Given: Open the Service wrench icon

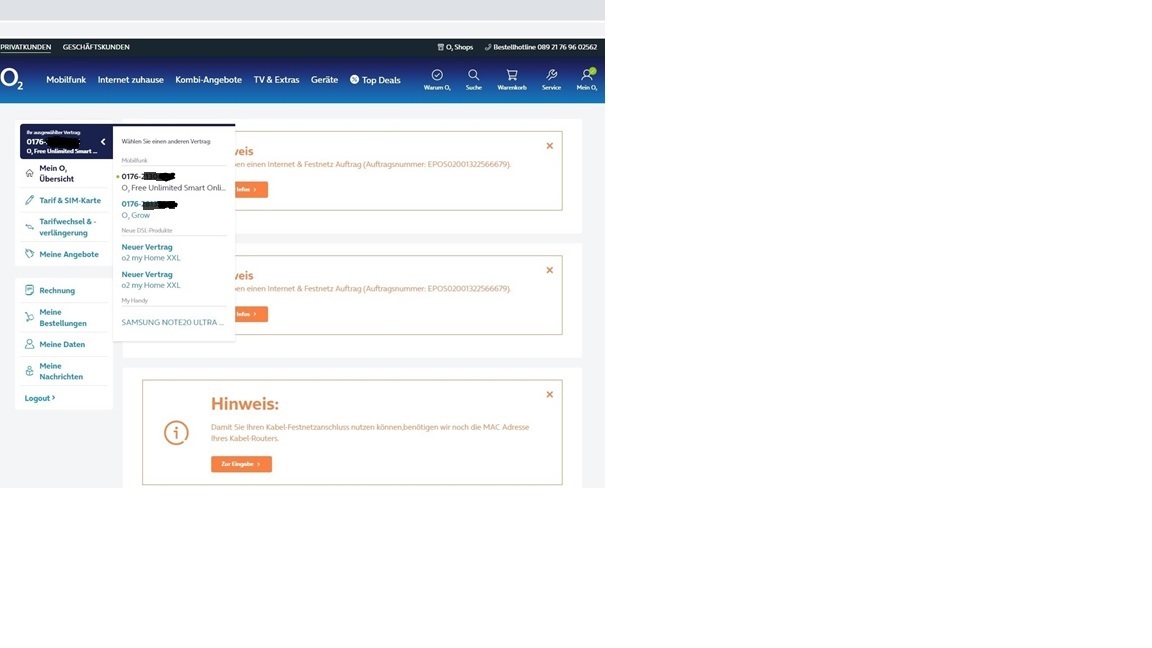Looking at the screenshot, I should coord(552,75).
